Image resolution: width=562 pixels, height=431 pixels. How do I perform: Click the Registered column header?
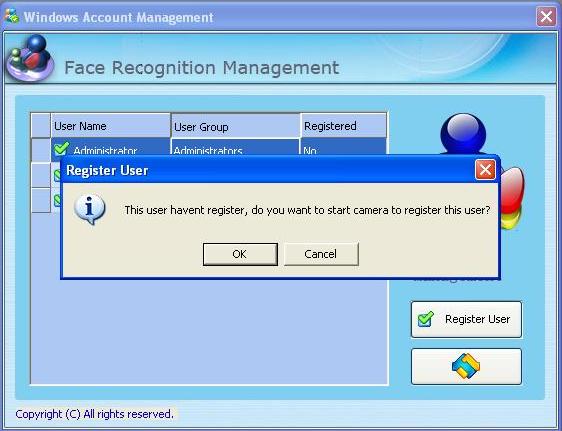tap(344, 126)
